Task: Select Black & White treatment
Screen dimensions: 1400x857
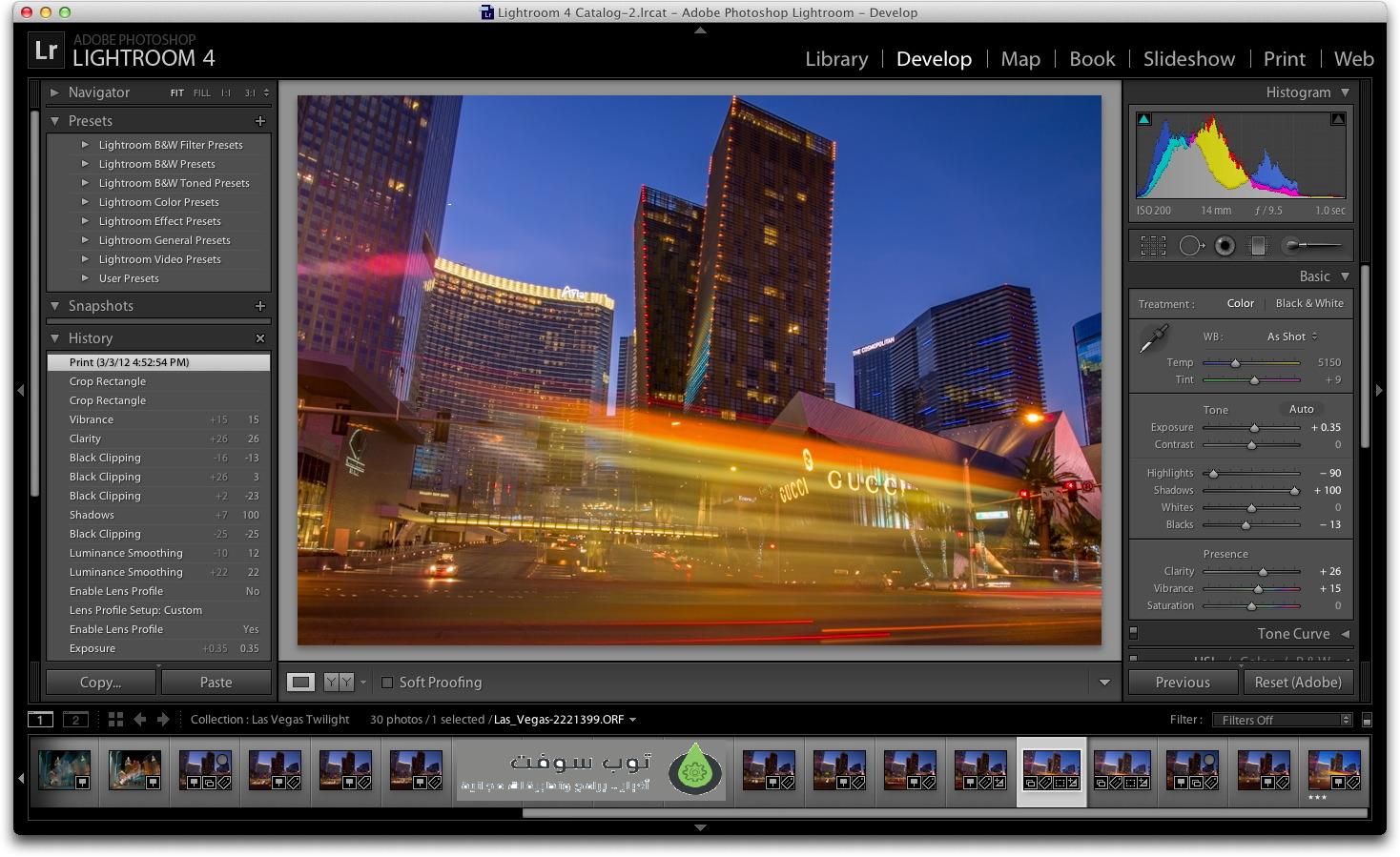Action: tap(1309, 303)
